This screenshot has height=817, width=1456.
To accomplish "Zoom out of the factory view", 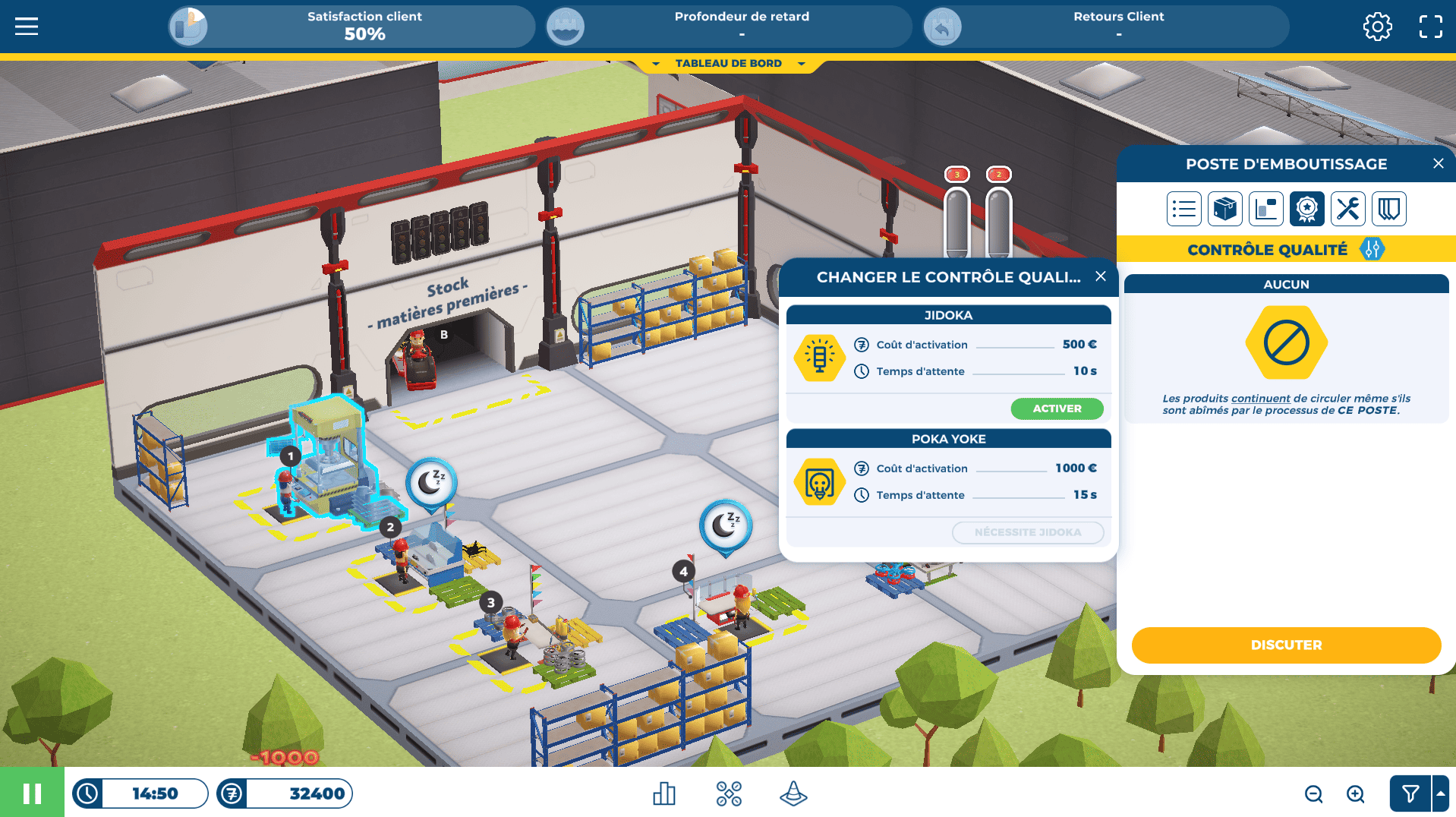I will pos(1313,794).
